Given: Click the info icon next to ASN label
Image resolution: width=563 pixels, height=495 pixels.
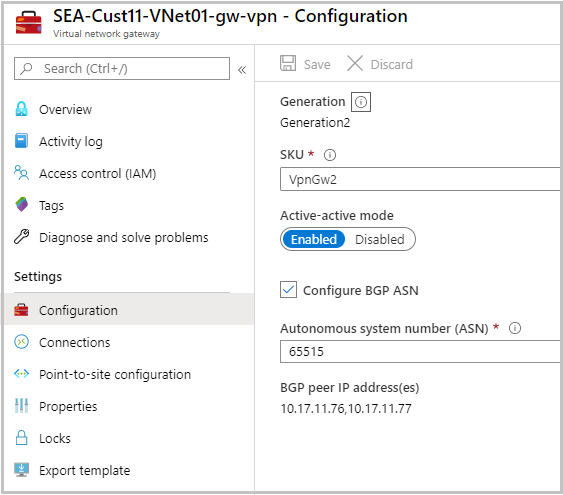Looking at the screenshot, I should pos(515,328).
